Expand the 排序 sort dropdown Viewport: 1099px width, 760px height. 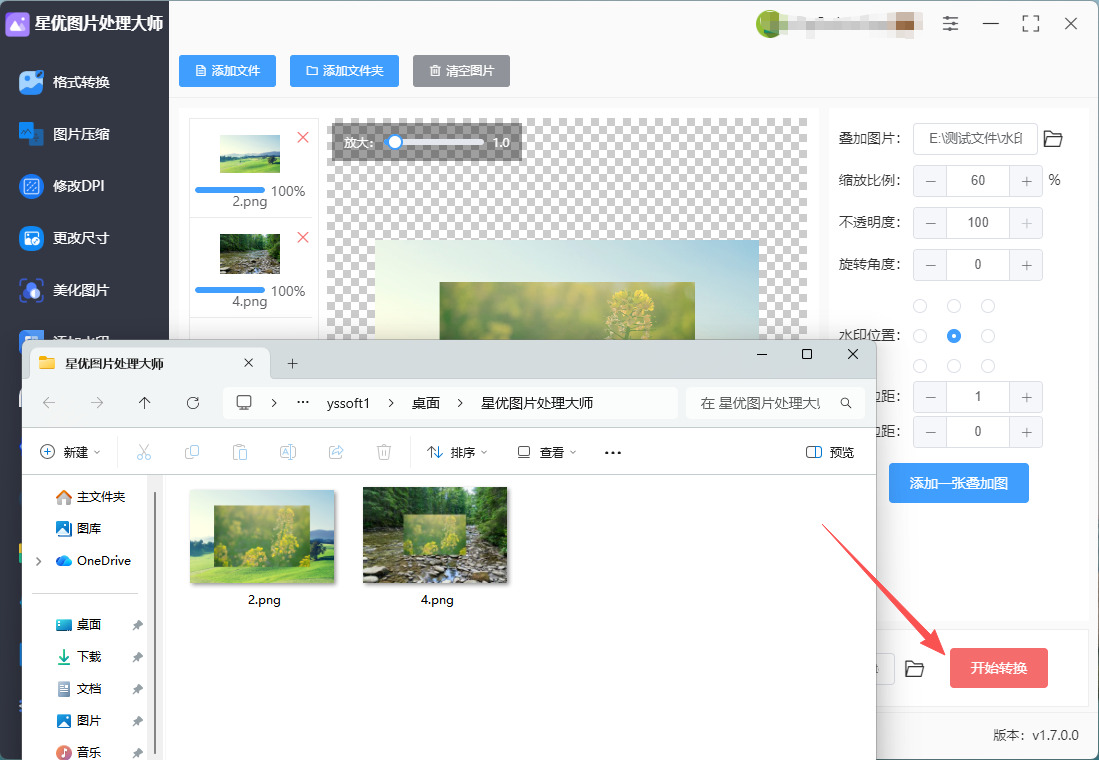[x=457, y=452]
